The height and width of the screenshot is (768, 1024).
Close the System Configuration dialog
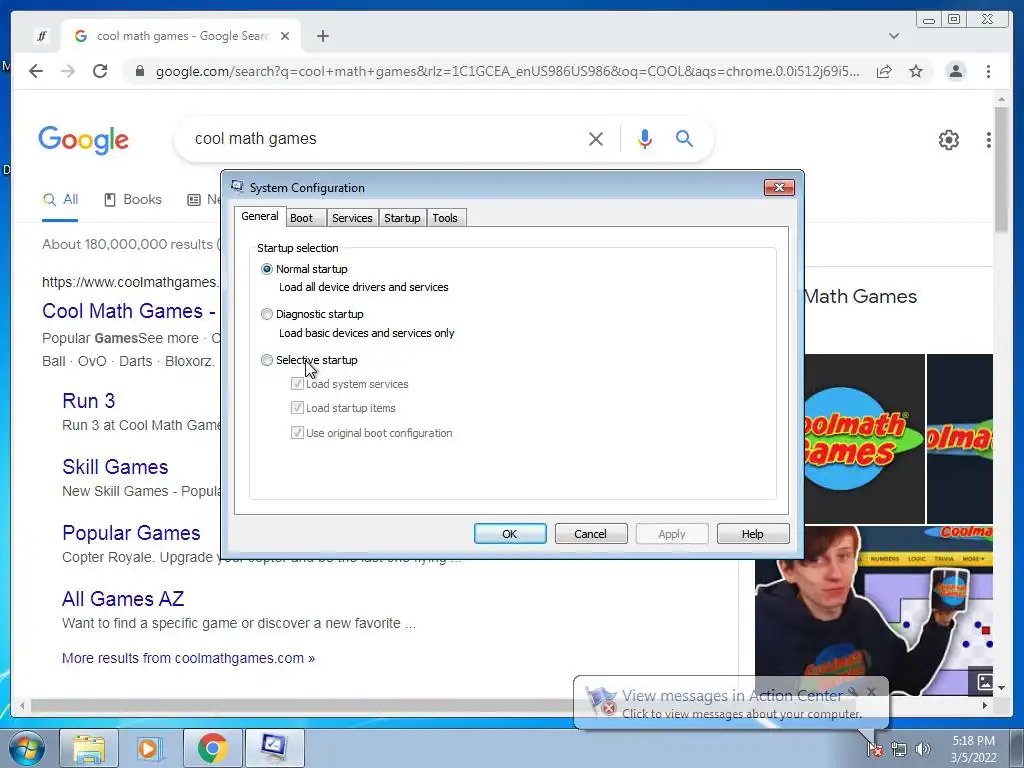(x=779, y=187)
